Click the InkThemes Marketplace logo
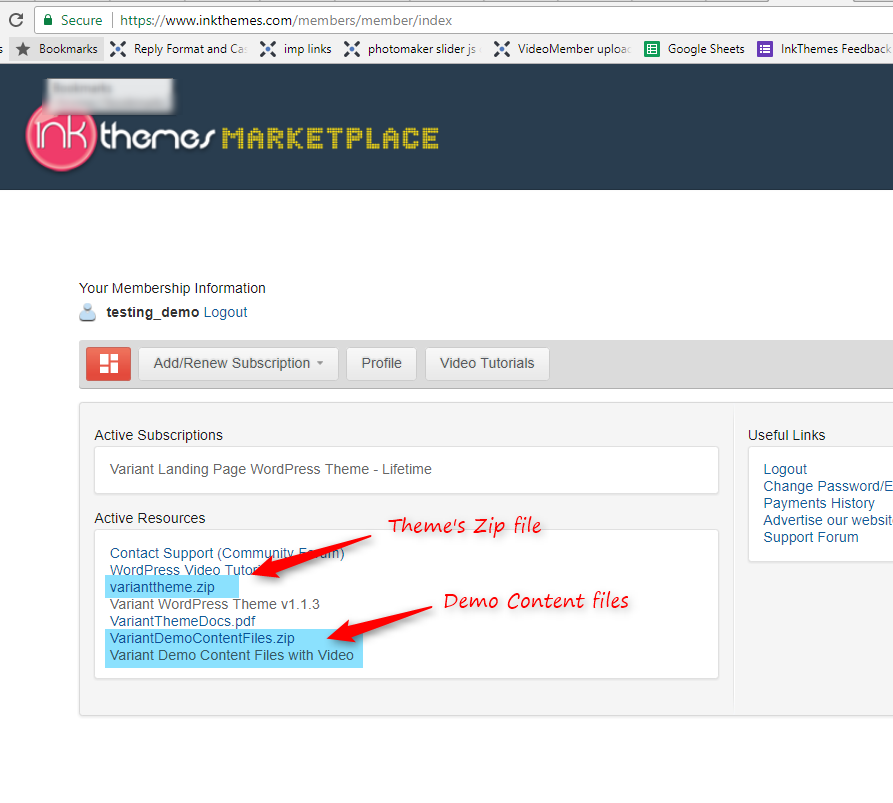893x803 pixels. point(232,137)
